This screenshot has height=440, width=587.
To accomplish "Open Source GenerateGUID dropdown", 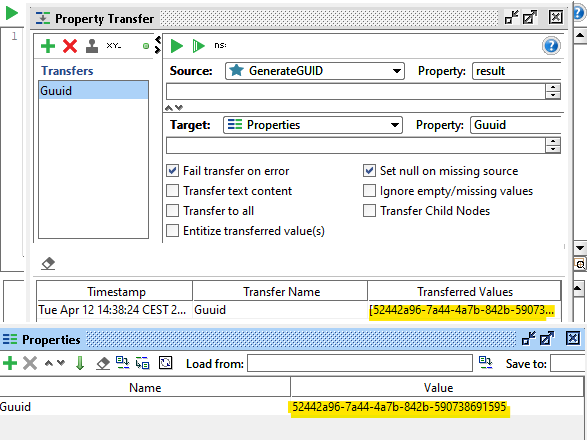I will point(315,71).
